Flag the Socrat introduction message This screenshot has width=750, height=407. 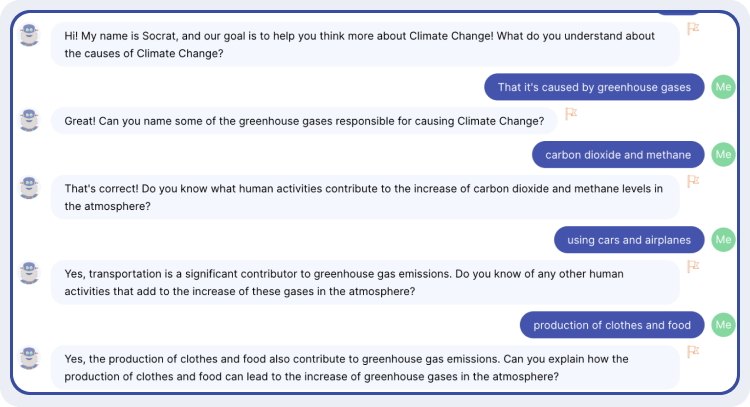tap(693, 29)
